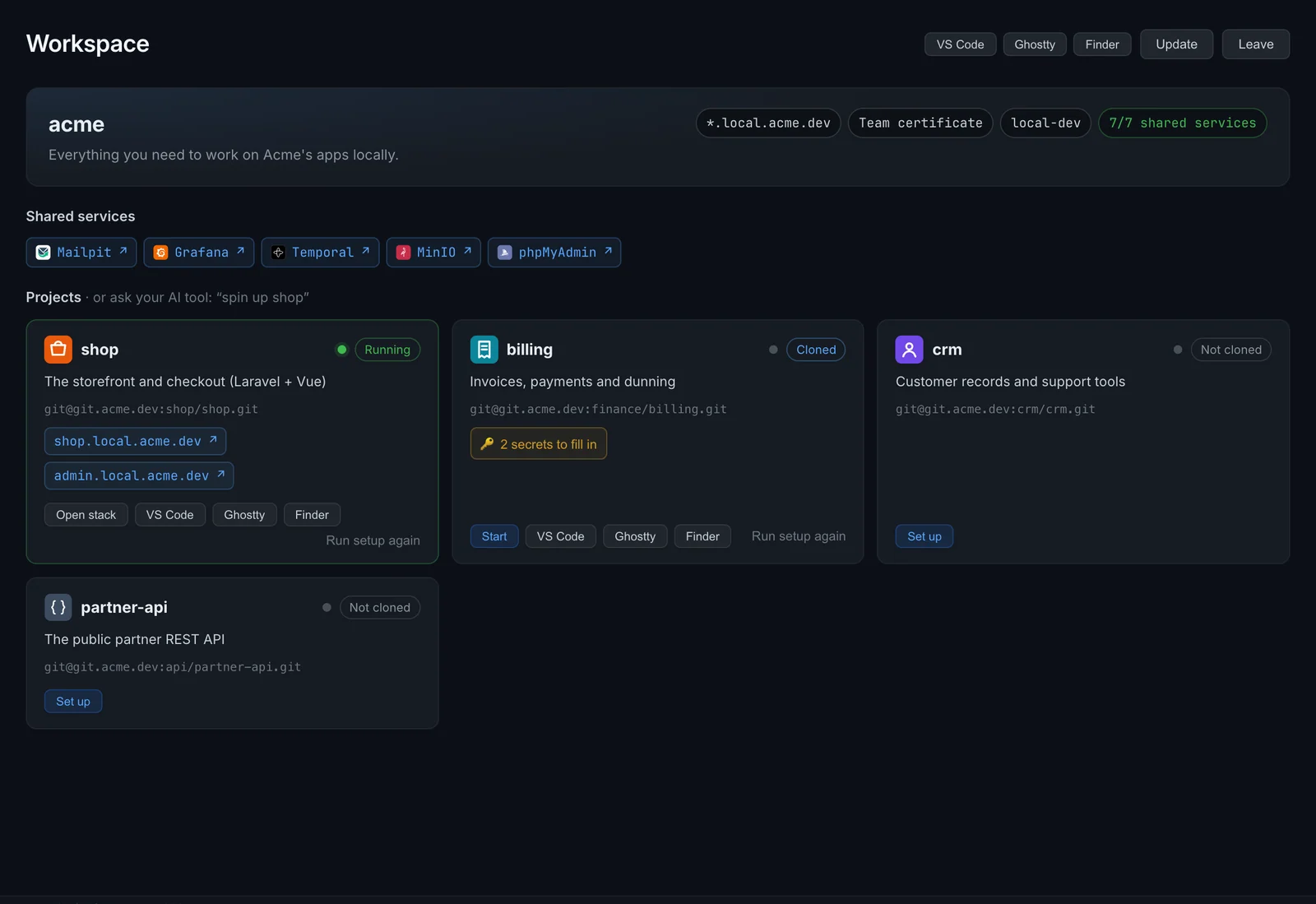Screen dimensions: 1316x904
Task: Click the Grafana logo icon
Action: [161, 253]
